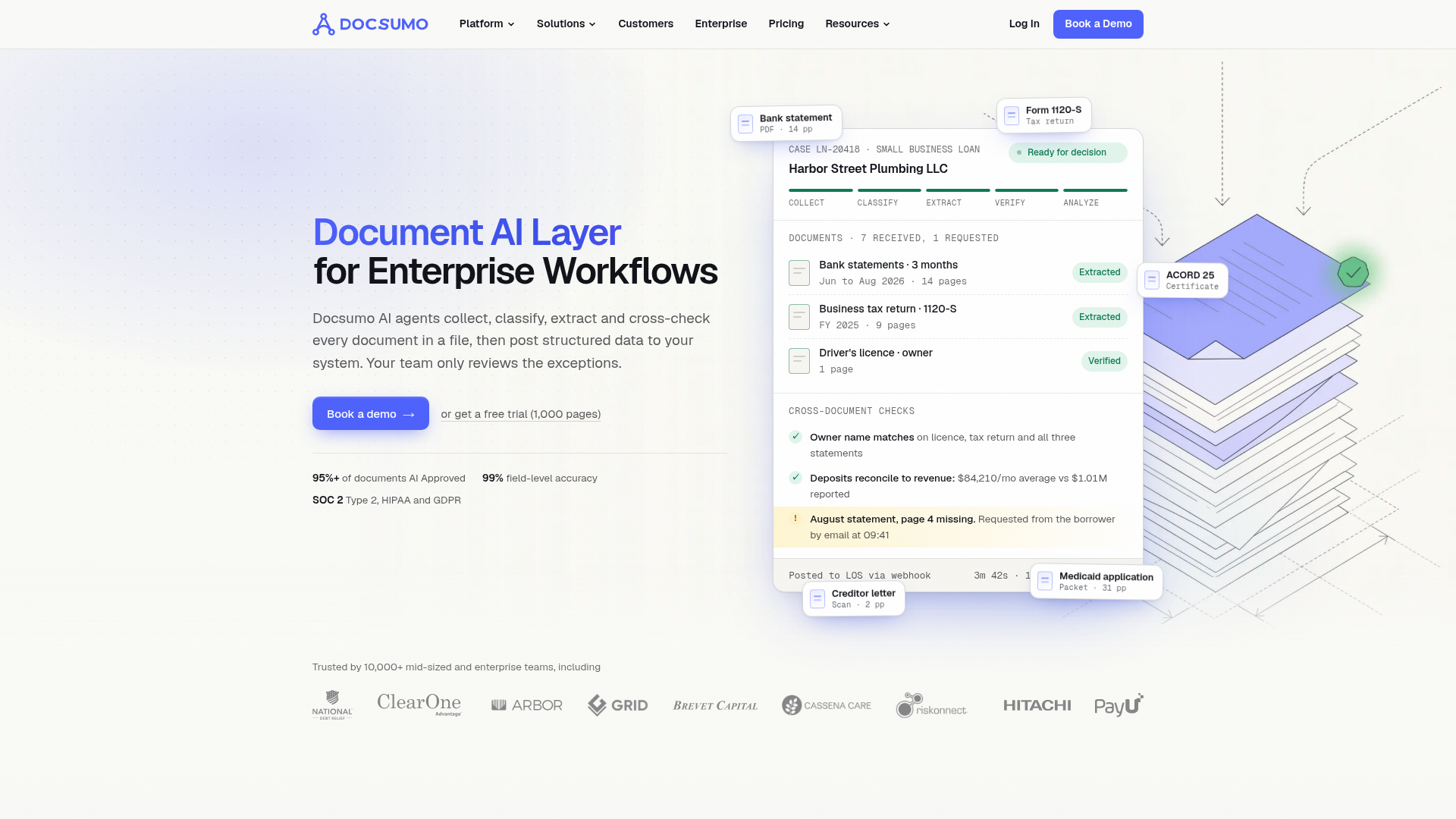Click the Deposits reconcile check icon

pyautogui.click(x=795, y=478)
